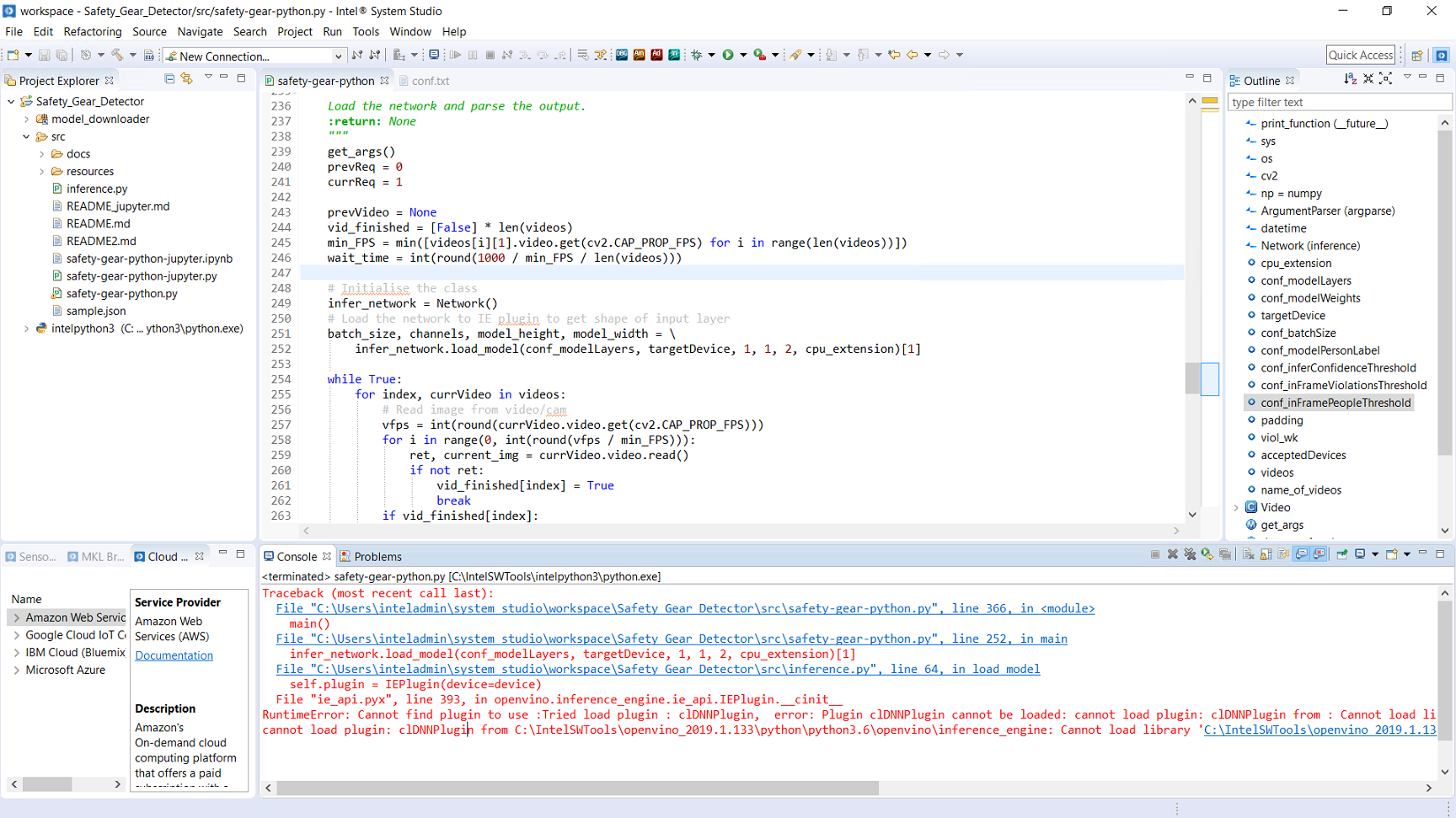The image size is (1456, 818).
Task: Collapse the Safety_Gear_Detector project node
Action: [11, 101]
